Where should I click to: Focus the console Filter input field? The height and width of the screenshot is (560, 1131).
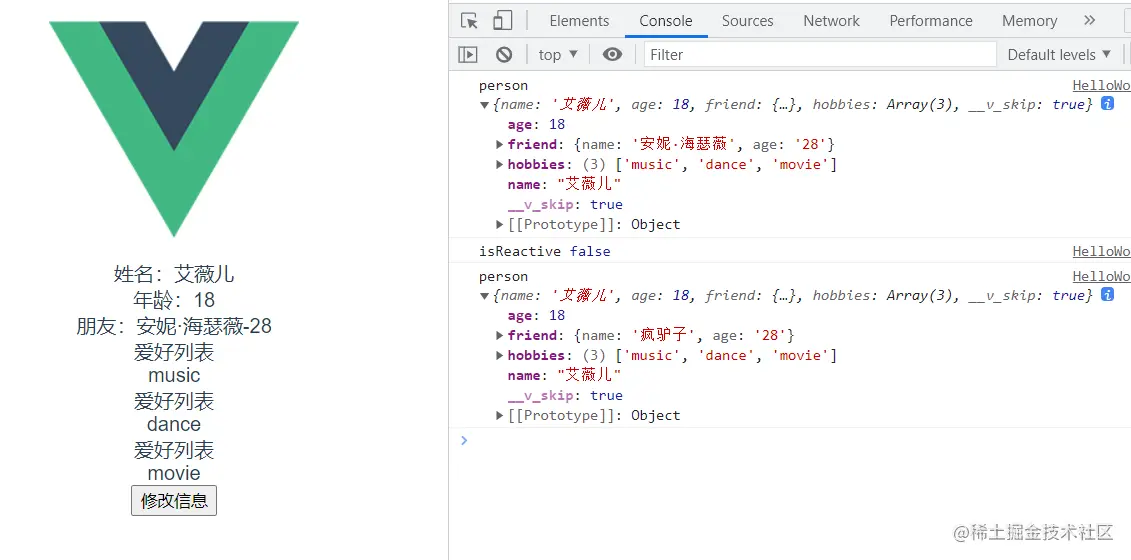820,54
